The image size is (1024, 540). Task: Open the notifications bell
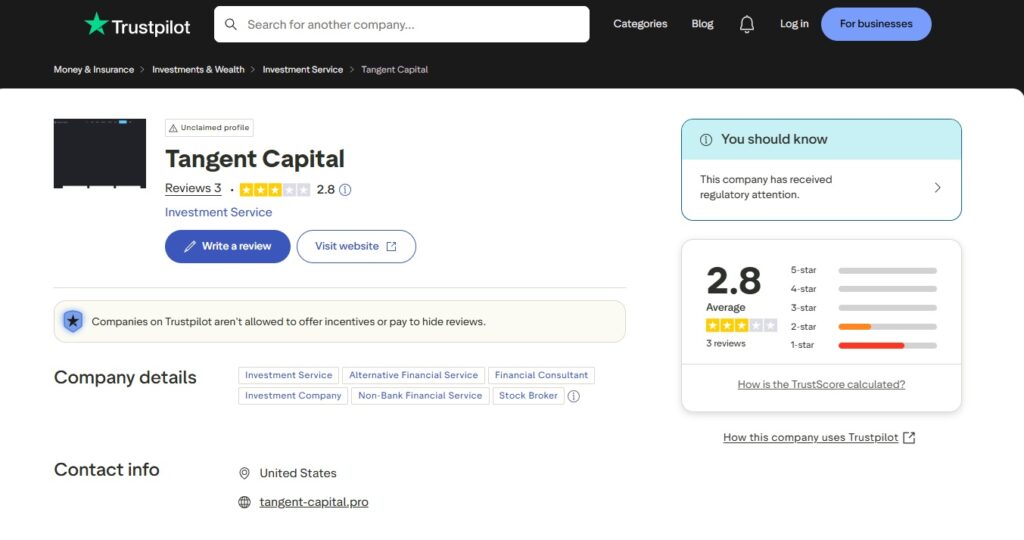point(746,24)
